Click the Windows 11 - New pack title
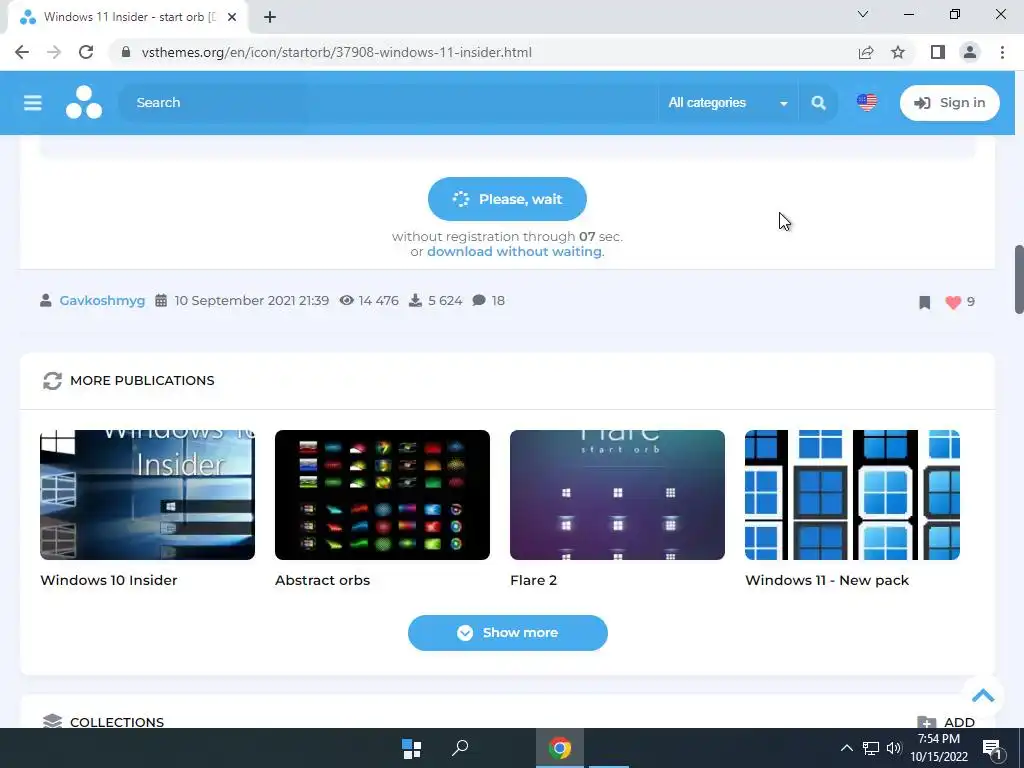1024x768 pixels. click(x=827, y=580)
